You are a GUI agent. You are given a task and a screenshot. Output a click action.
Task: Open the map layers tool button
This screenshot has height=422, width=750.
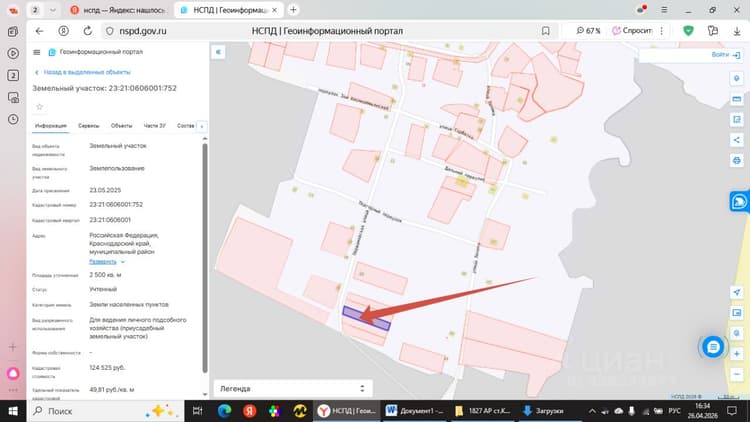point(737,120)
